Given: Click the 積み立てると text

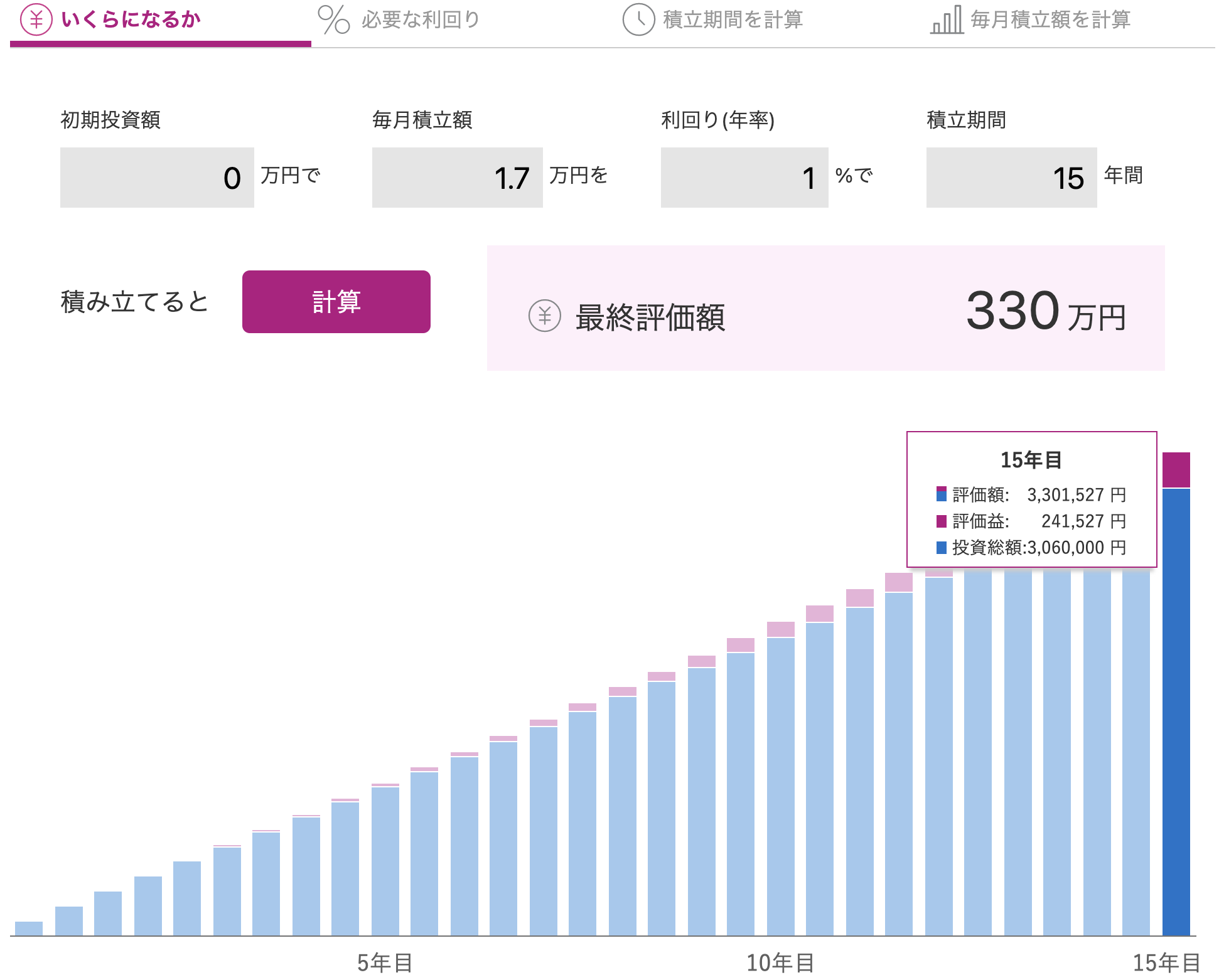Looking at the screenshot, I should tap(134, 302).
